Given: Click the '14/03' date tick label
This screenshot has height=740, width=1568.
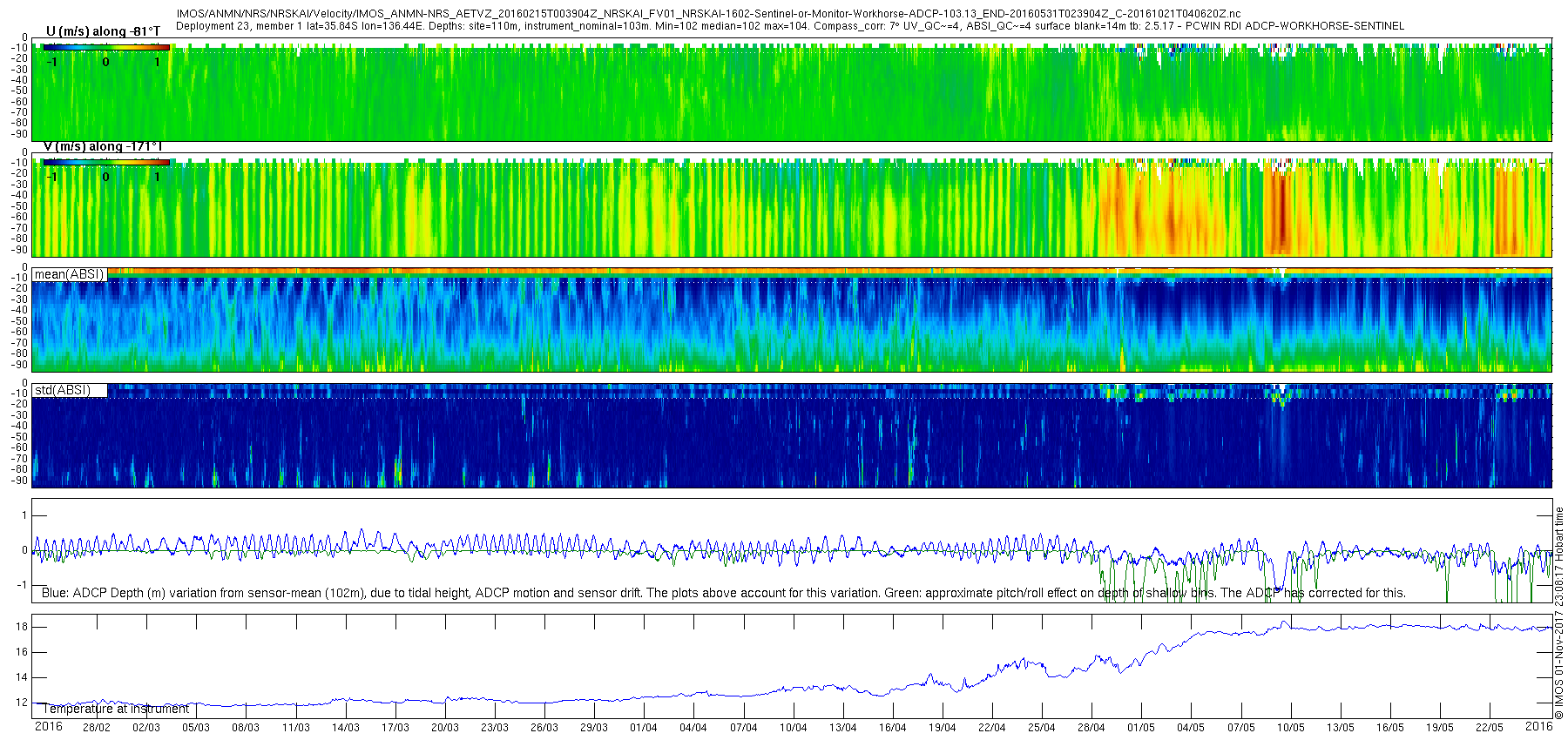Looking at the screenshot, I should coord(346,728).
